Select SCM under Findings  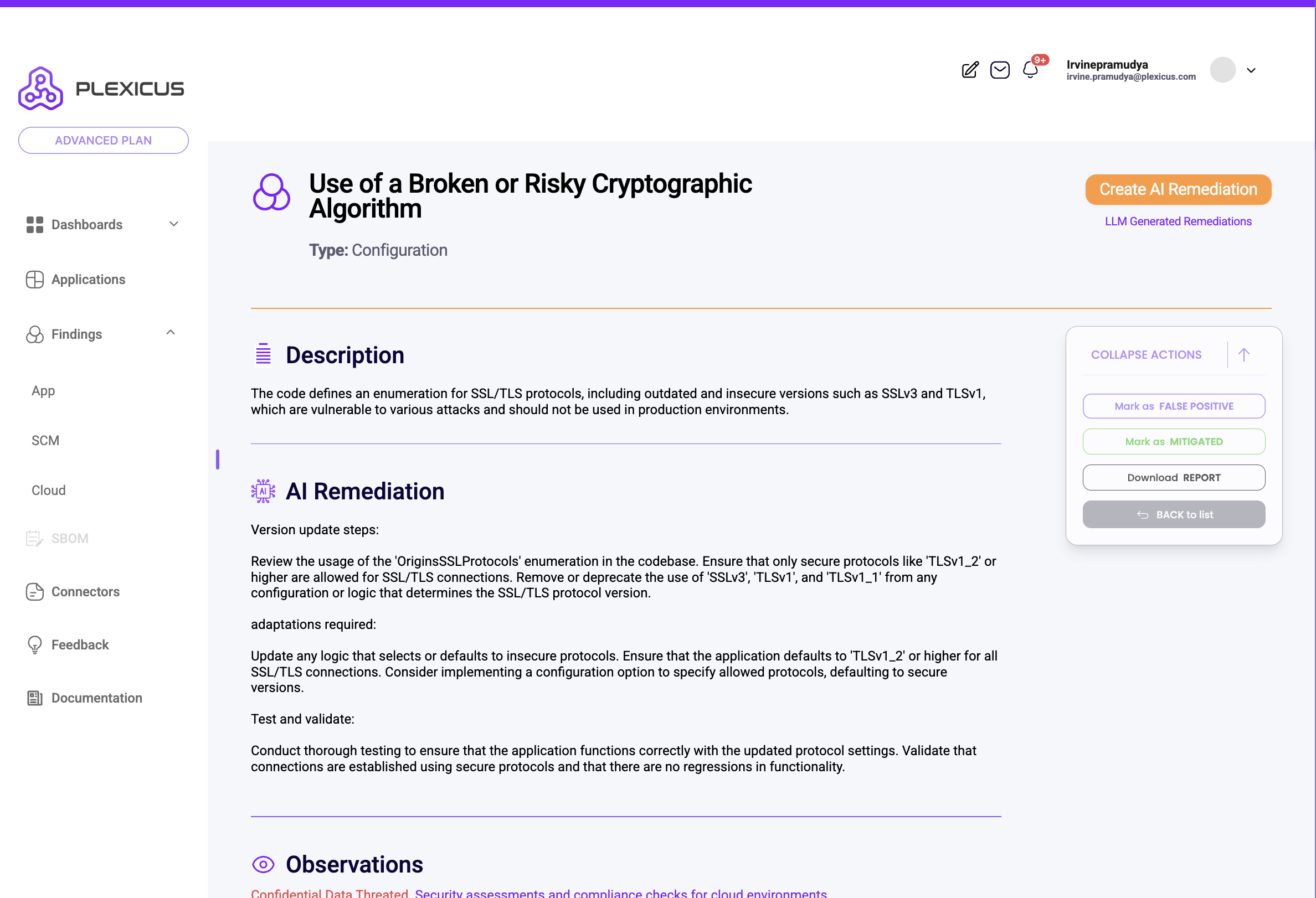click(45, 440)
